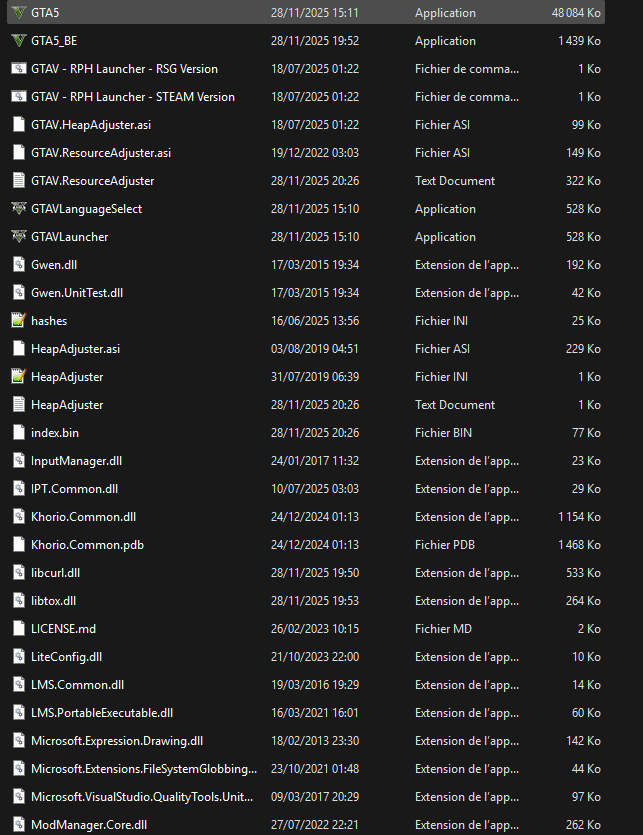Select the file name index.bin
Viewport: 643px width, 835px height.
point(55,433)
